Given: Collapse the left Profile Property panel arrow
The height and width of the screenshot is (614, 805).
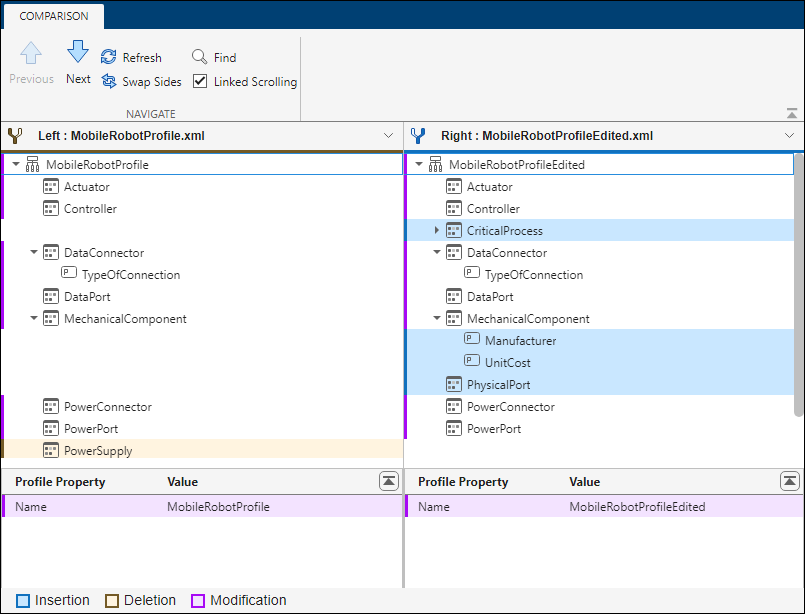Looking at the screenshot, I should (x=389, y=481).
